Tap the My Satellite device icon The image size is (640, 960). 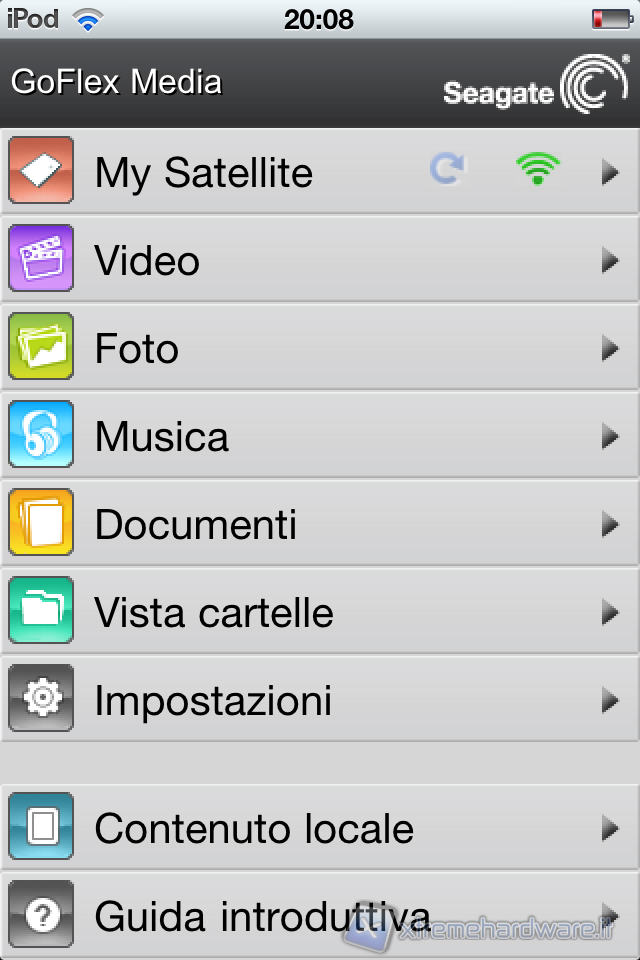click(x=41, y=171)
